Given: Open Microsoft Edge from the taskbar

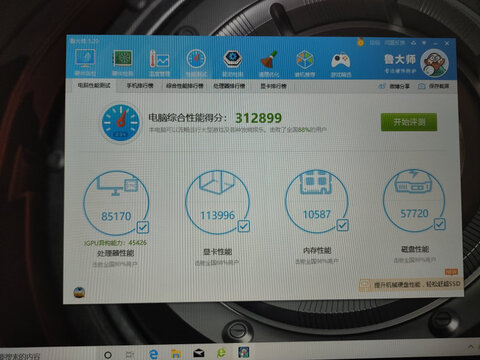Looking at the screenshot, I should pos(153,354).
